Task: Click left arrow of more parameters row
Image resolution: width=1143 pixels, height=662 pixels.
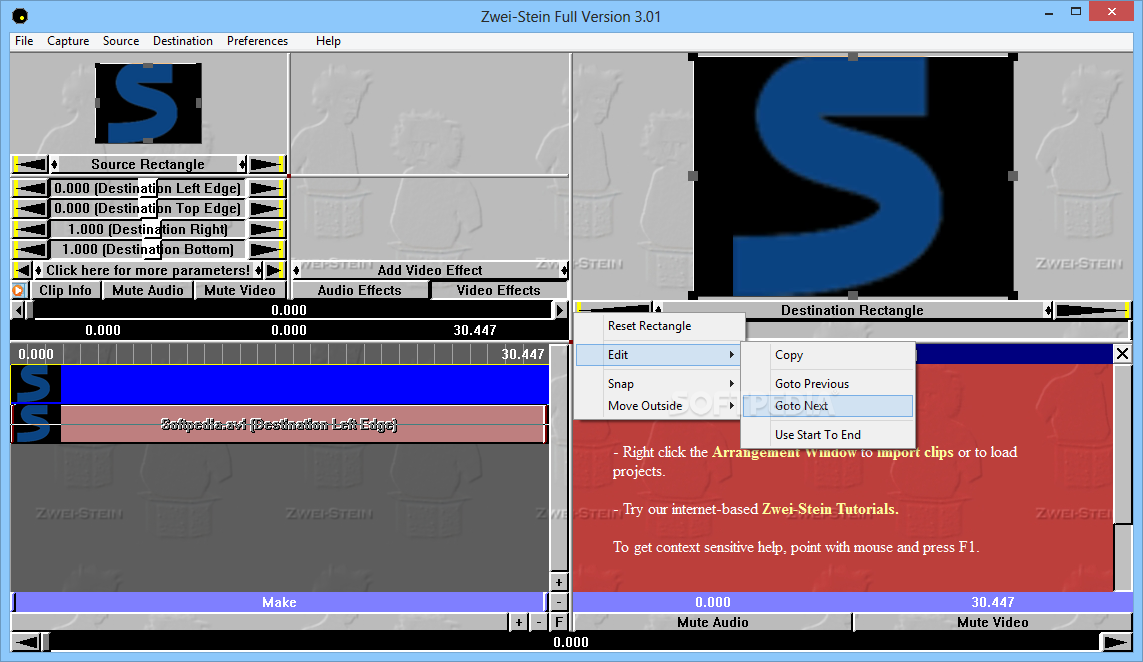Action: [23, 270]
